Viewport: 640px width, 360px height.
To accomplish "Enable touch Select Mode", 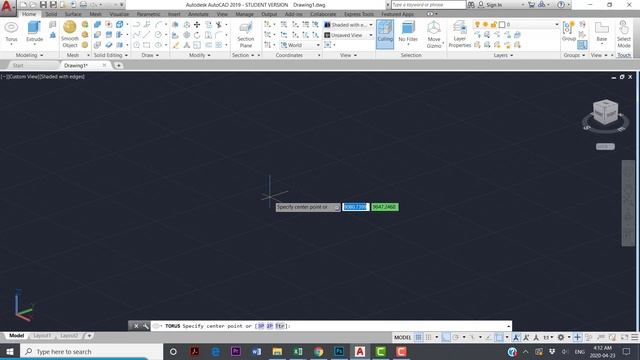I will pos(624,34).
